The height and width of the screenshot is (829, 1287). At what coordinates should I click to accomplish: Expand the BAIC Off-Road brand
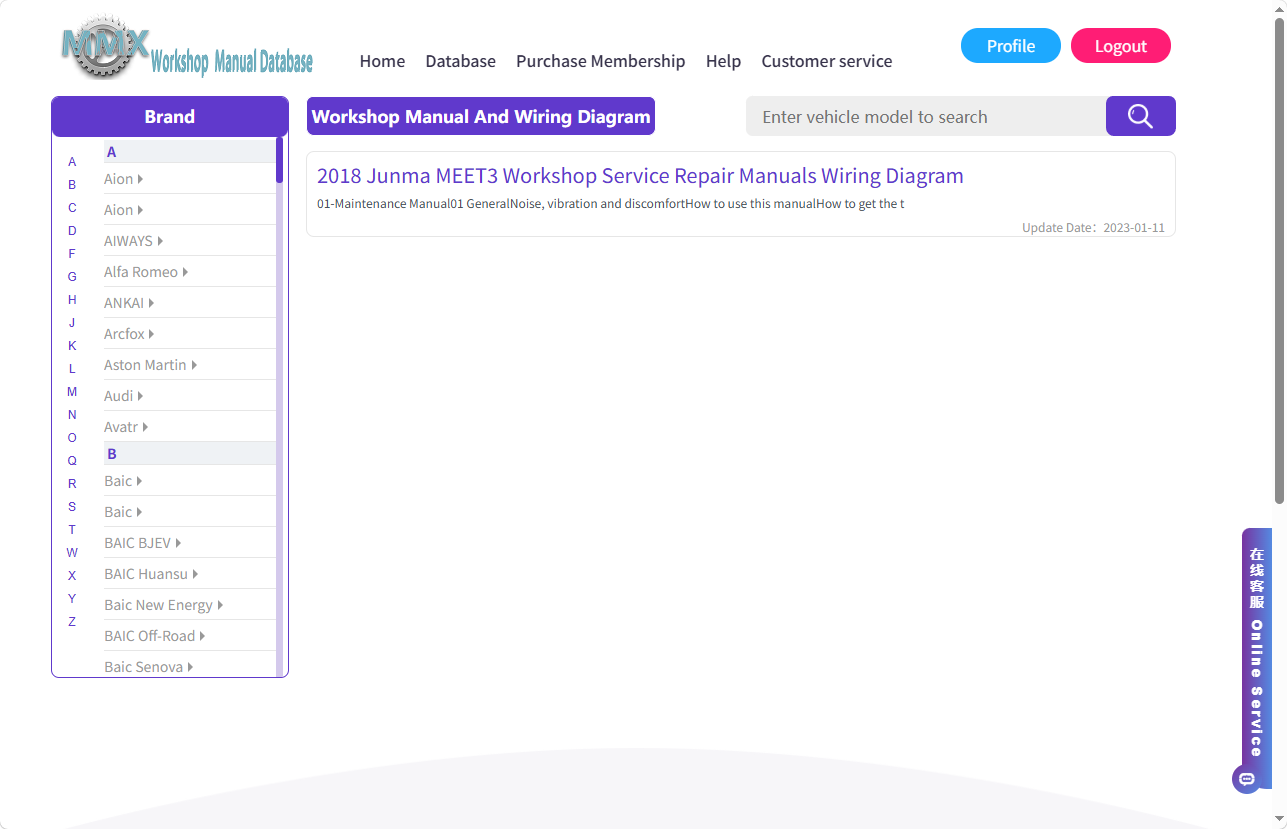coord(154,636)
